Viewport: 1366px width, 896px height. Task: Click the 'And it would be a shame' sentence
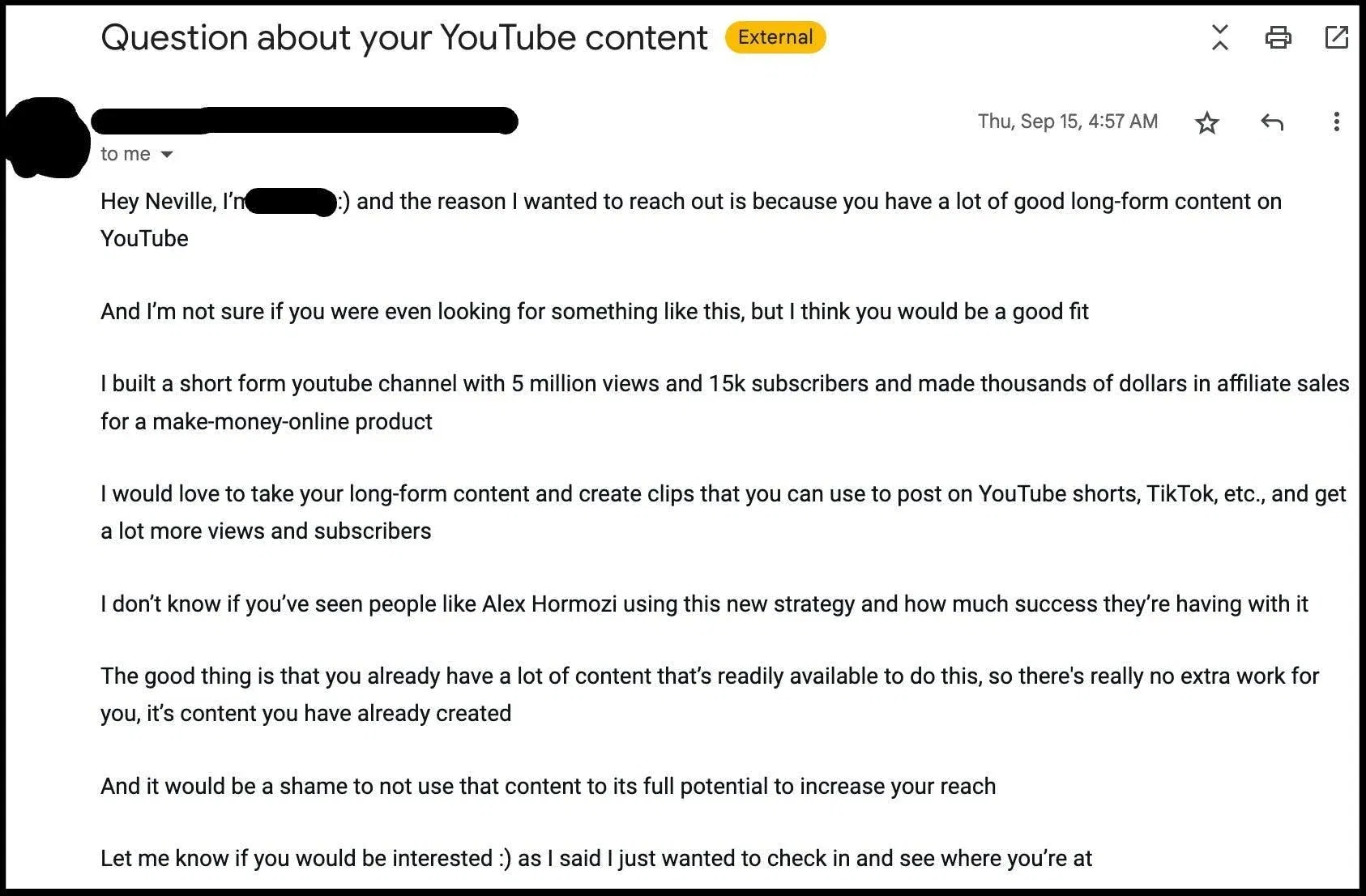[548, 786]
